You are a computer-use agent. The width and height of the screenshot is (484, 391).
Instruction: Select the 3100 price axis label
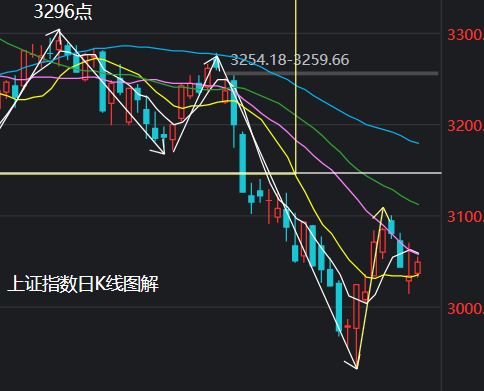click(465, 217)
